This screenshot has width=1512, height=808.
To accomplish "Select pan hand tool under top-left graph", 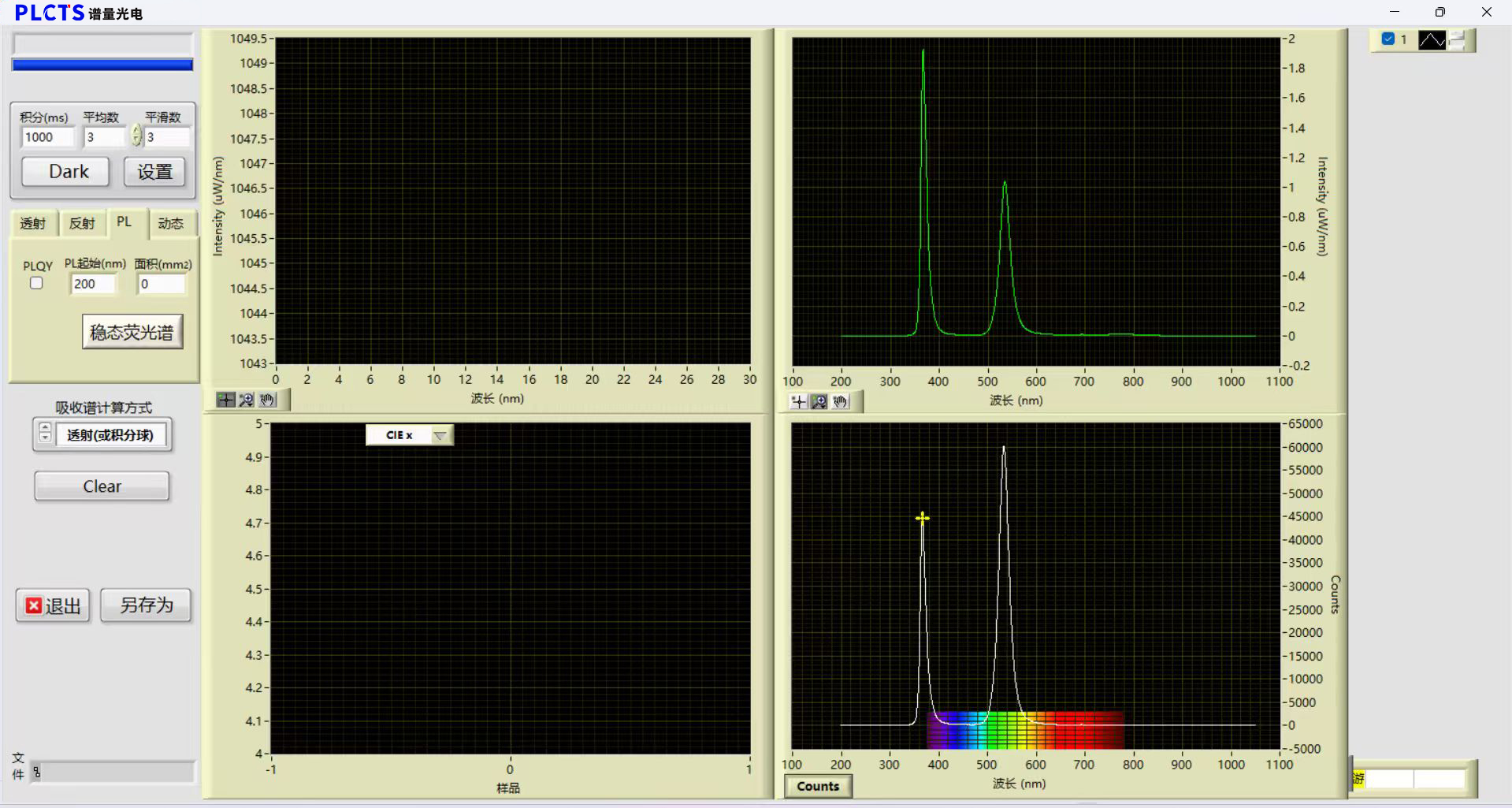I will click(268, 400).
